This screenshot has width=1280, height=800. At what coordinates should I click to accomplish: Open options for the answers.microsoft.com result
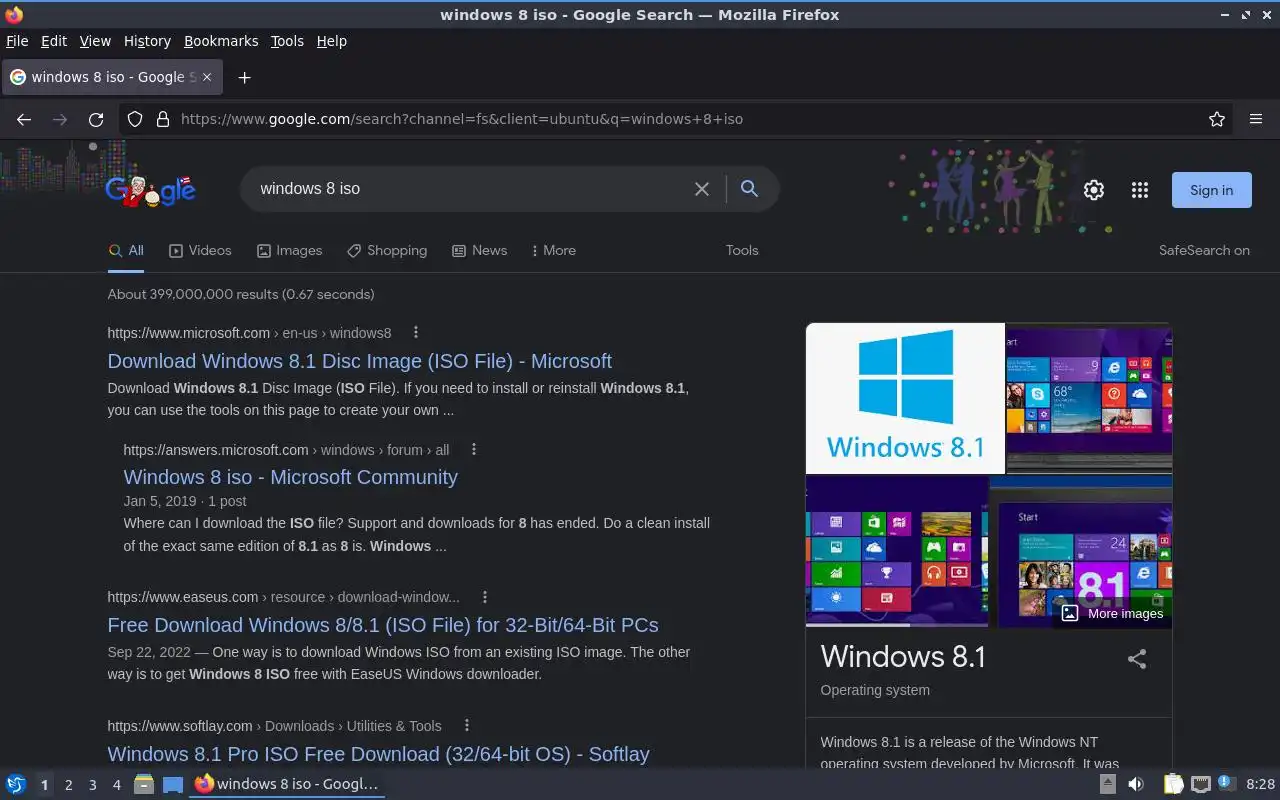474,450
